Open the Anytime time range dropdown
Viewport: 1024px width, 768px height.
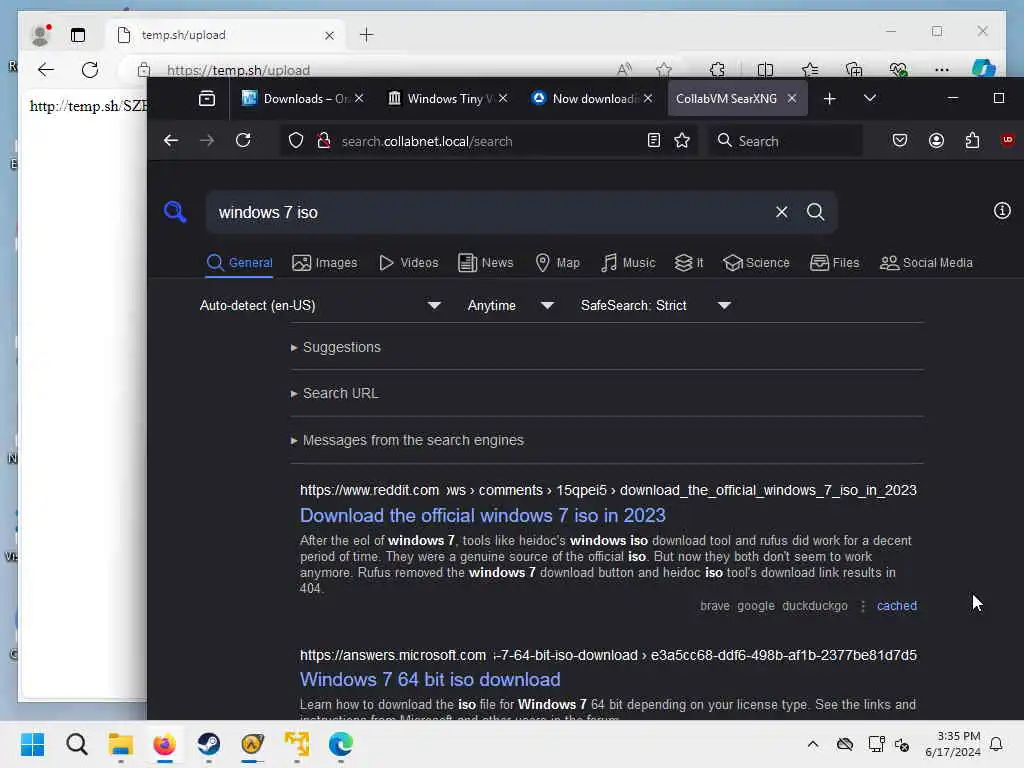pos(510,305)
